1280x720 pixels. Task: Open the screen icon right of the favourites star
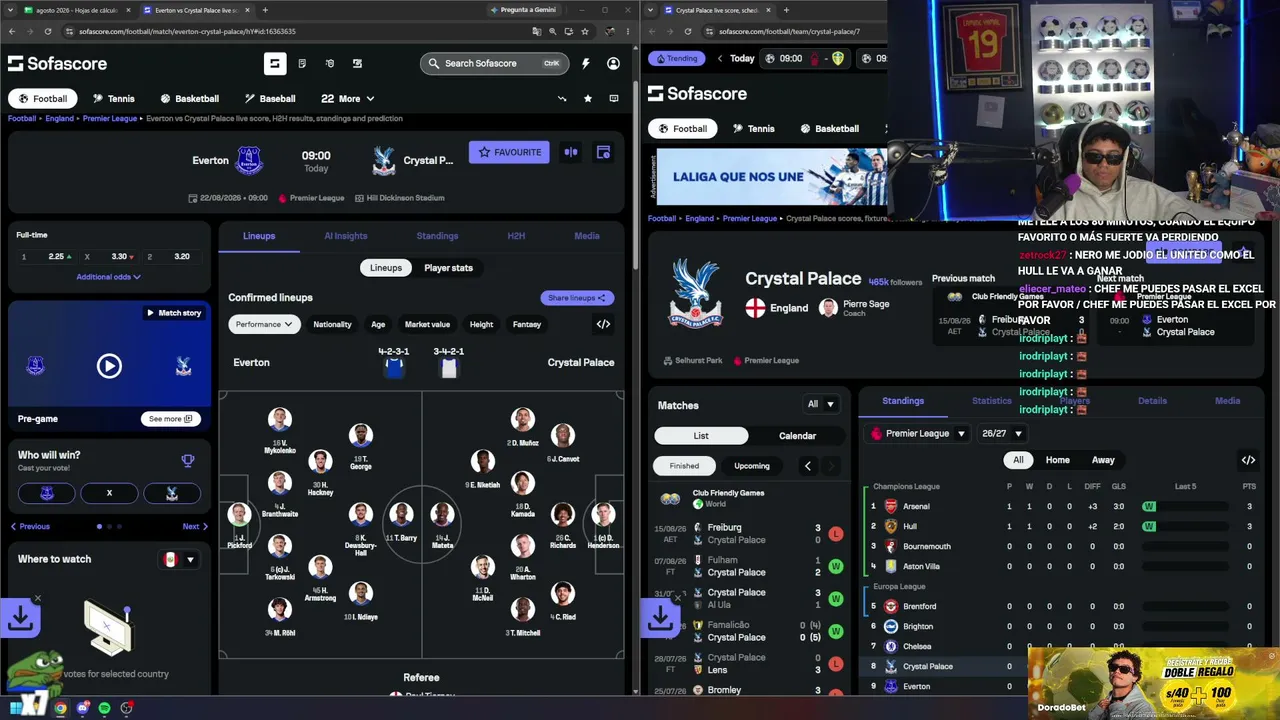click(x=613, y=98)
